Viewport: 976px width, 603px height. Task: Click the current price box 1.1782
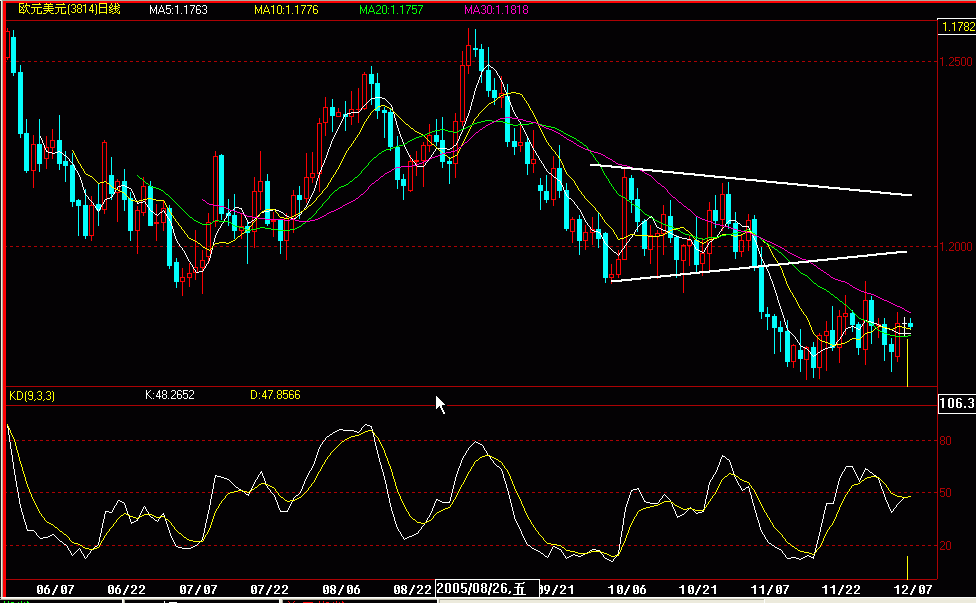pyautogui.click(x=957, y=27)
